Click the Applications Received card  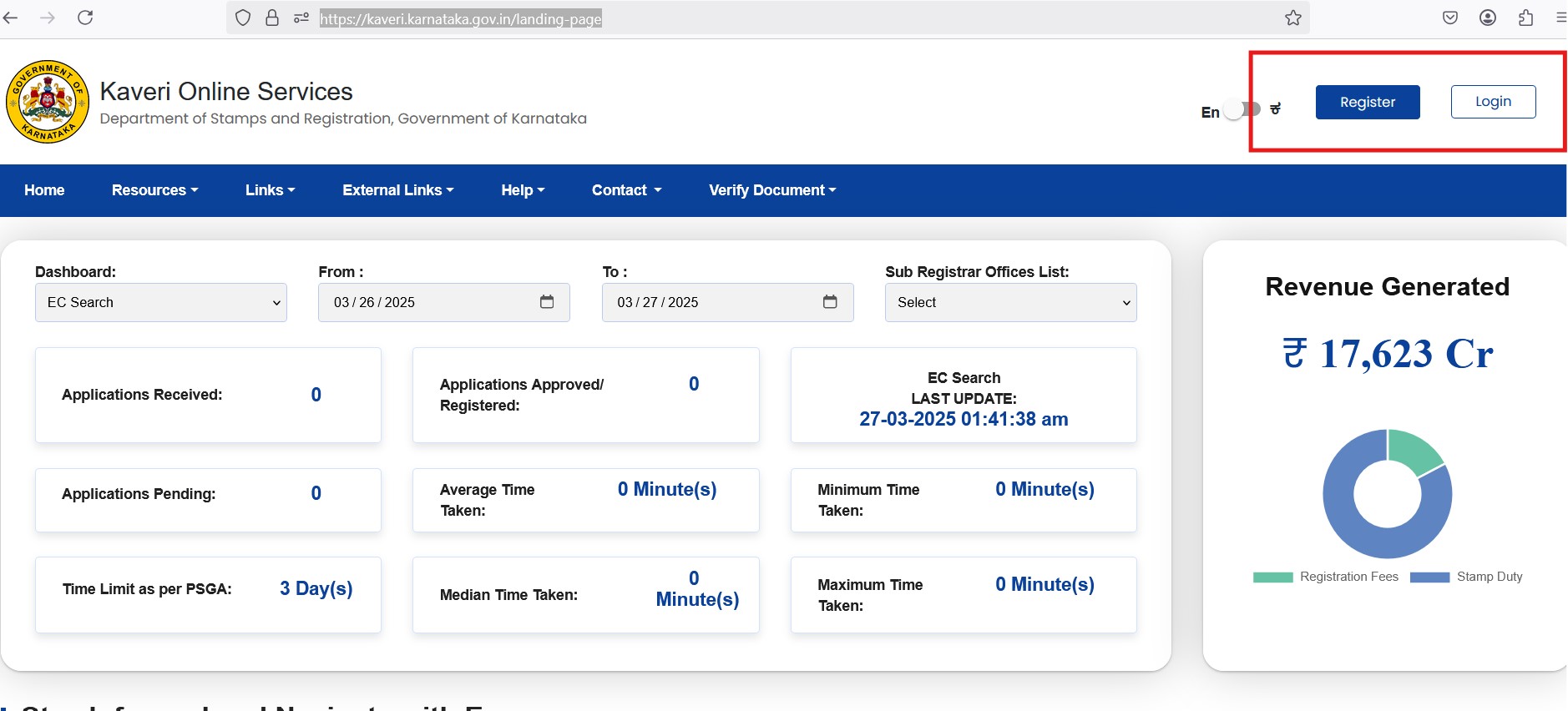pyautogui.click(x=208, y=395)
